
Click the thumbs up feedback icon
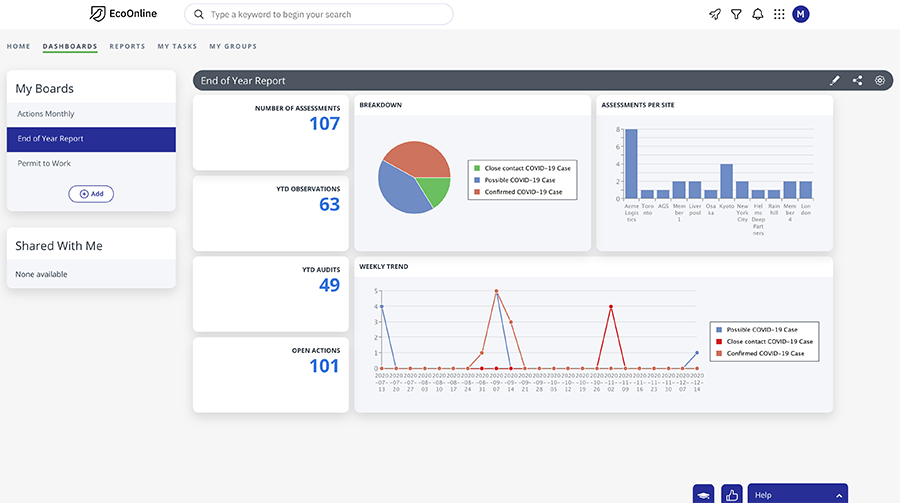tap(732, 494)
